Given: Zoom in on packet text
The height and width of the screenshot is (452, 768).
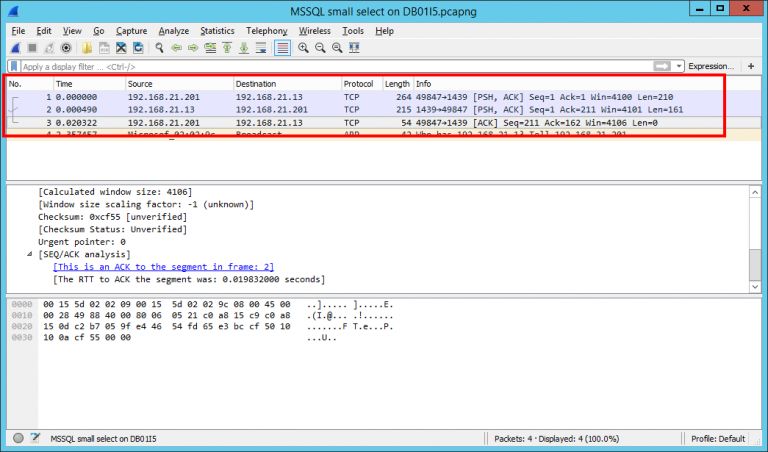Looking at the screenshot, I should pos(303,48).
